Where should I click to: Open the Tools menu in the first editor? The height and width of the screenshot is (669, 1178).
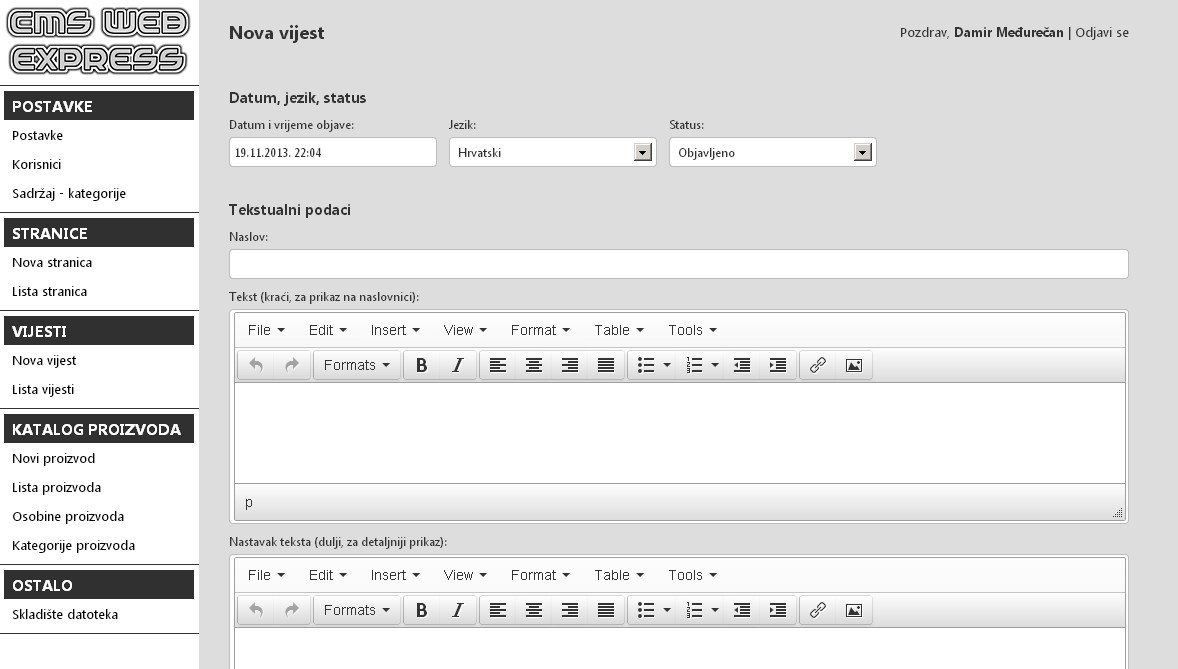691,329
